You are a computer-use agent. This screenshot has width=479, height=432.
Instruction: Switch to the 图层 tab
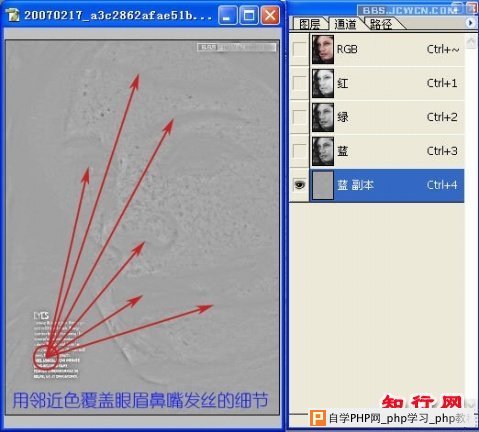tap(309, 24)
